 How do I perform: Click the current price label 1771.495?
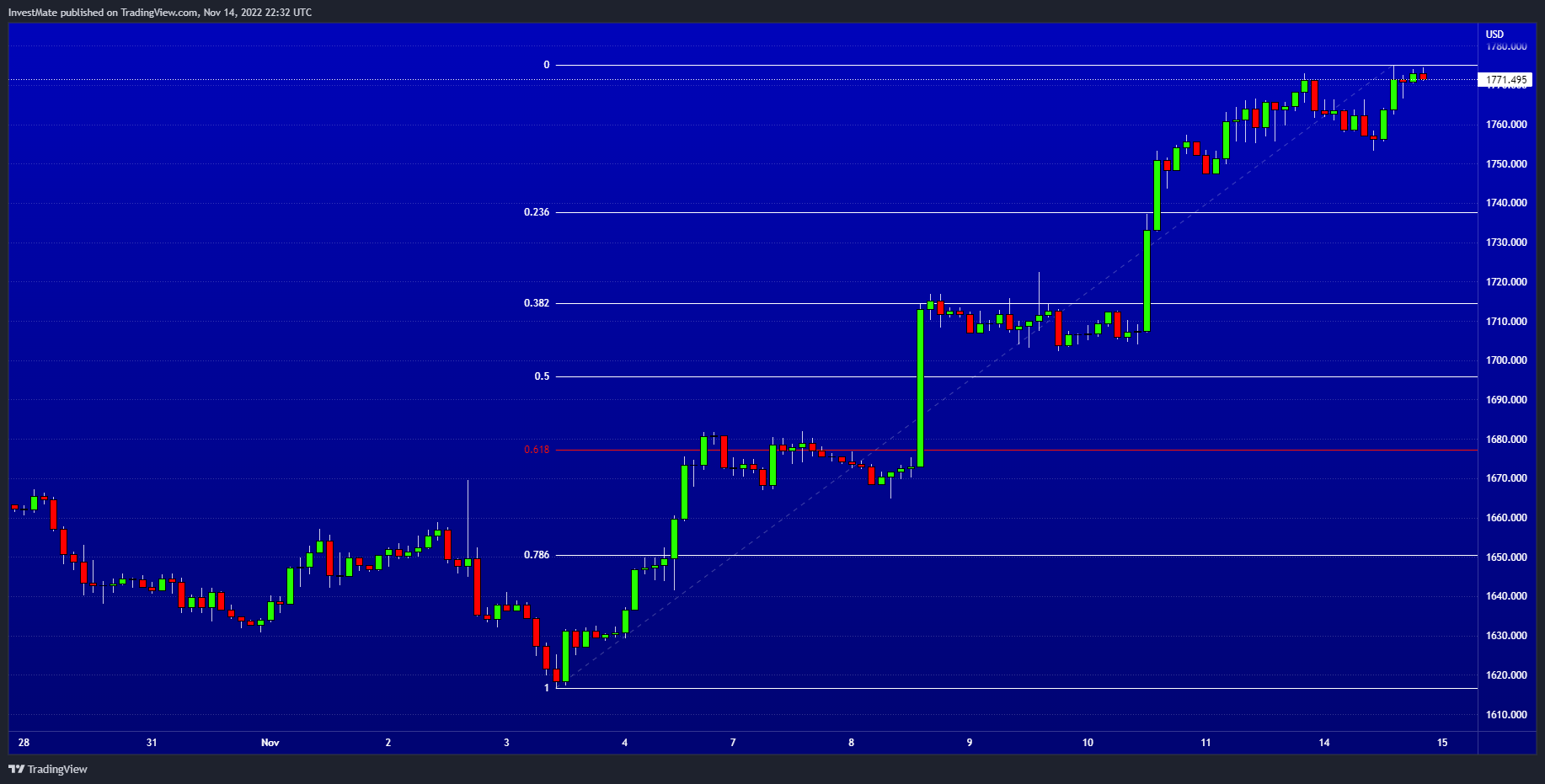1506,80
